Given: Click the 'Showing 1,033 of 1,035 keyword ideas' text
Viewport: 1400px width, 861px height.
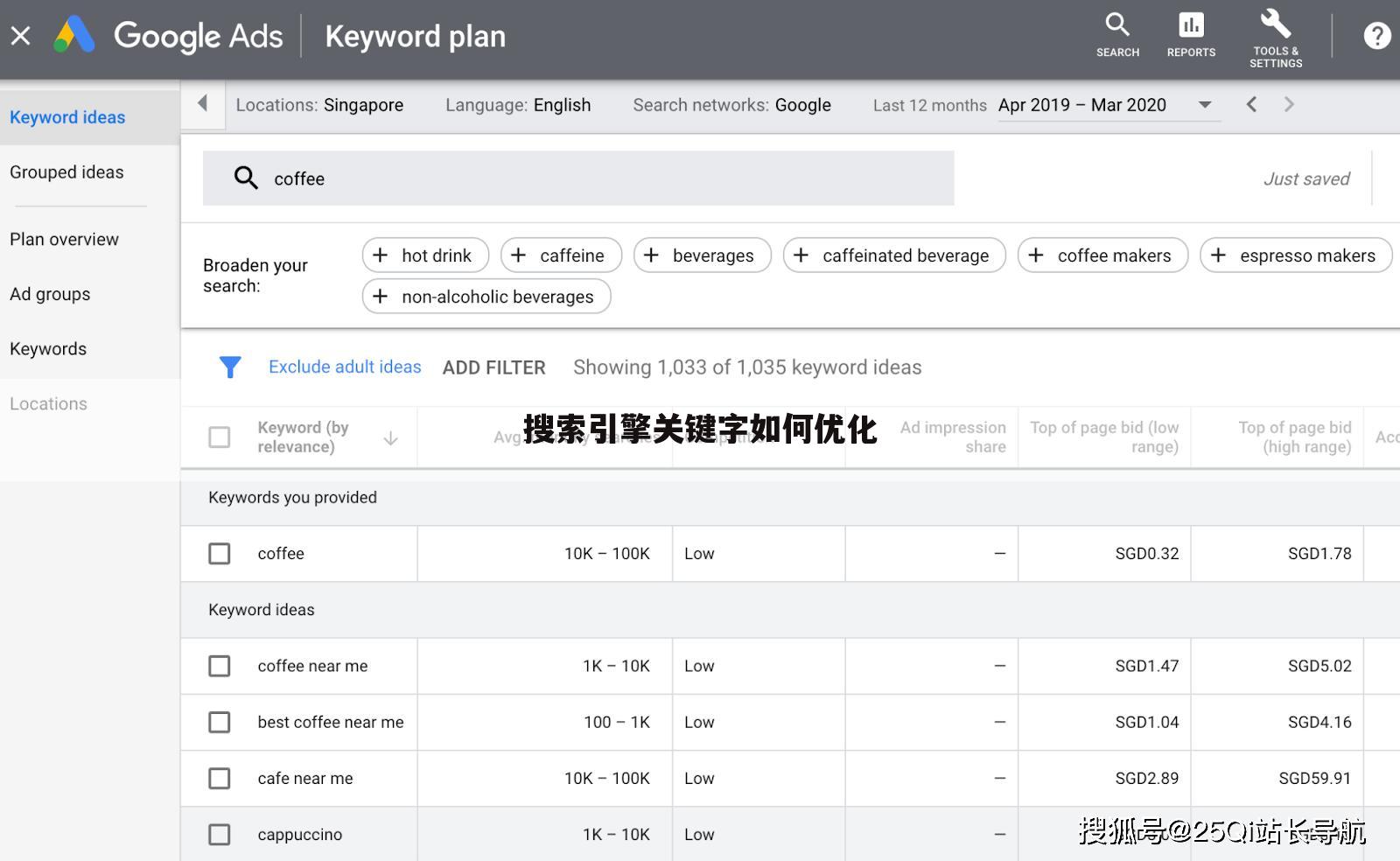Looking at the screenshot, I should click(747, 367).
